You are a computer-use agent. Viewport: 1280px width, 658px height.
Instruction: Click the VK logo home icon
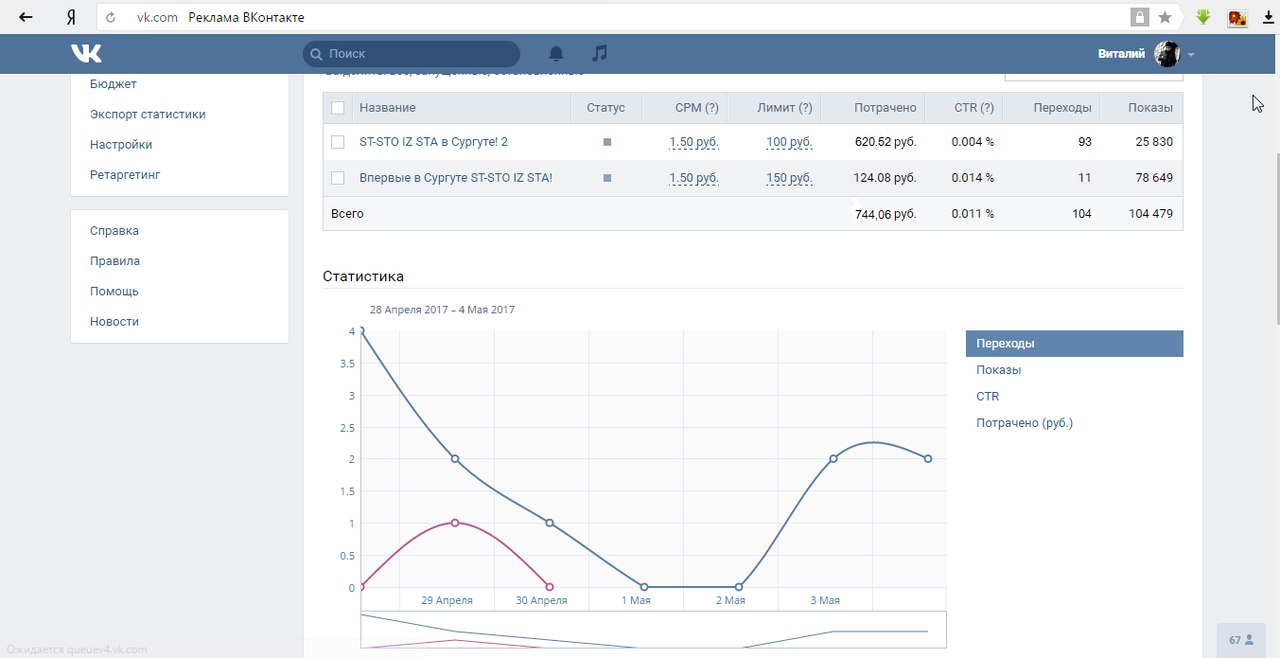tap(86, 54)
